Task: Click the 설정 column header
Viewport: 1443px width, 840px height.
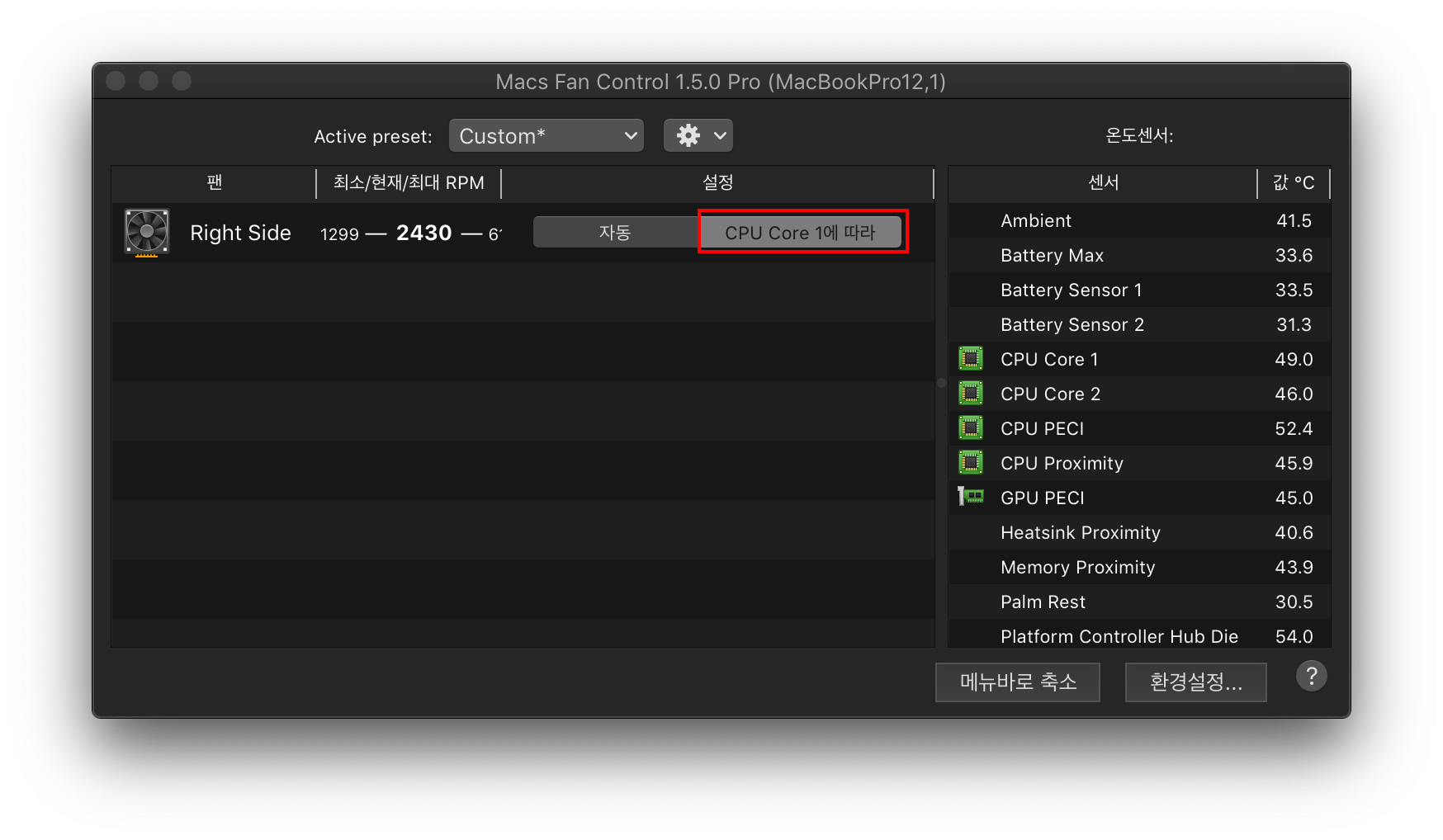Action: 717,183
